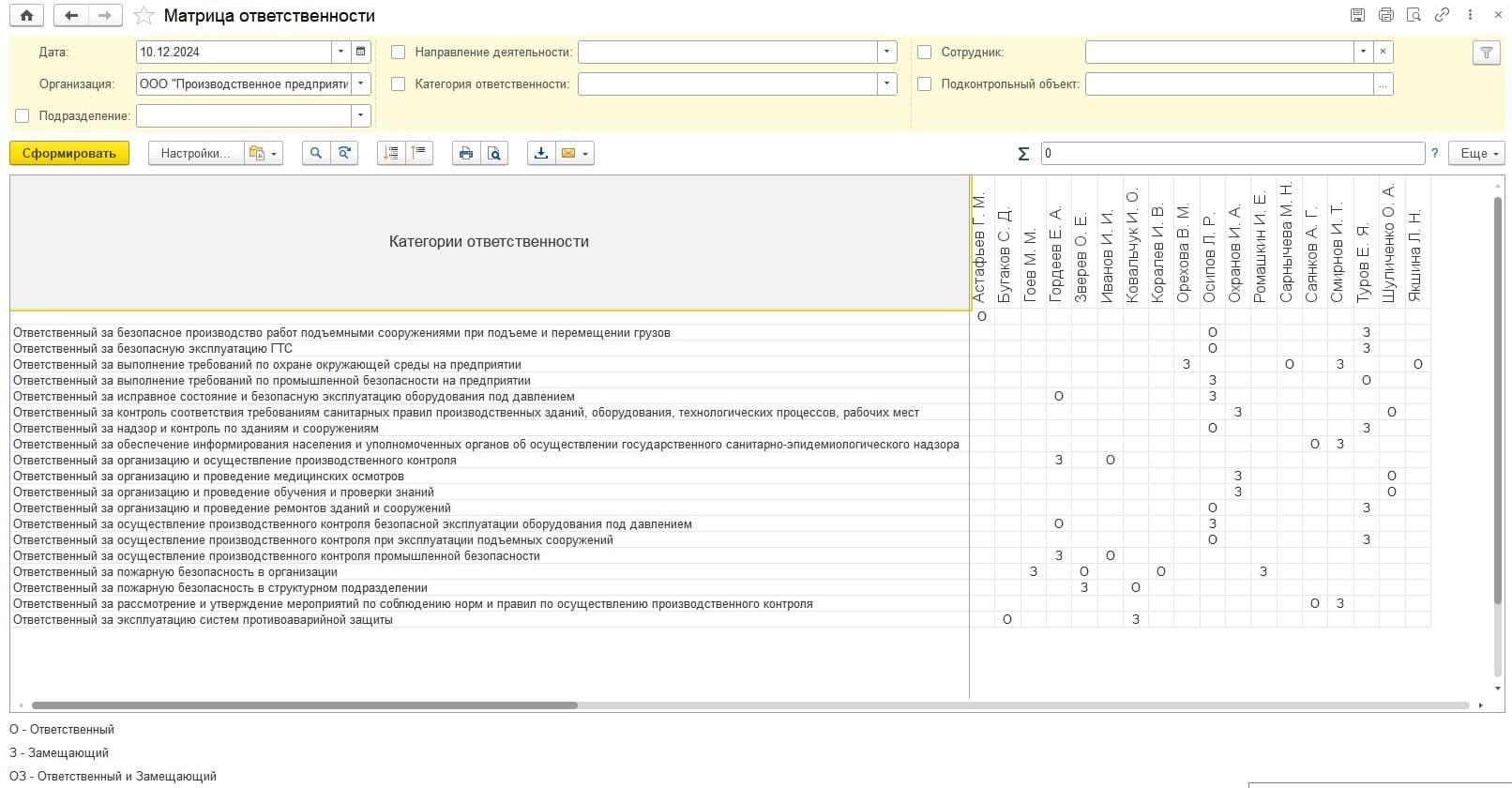Viewport: 1512px width, 788px height.
Task: Send report by email envelope icon
Action: pyautogui.click(x=568, y=153)
